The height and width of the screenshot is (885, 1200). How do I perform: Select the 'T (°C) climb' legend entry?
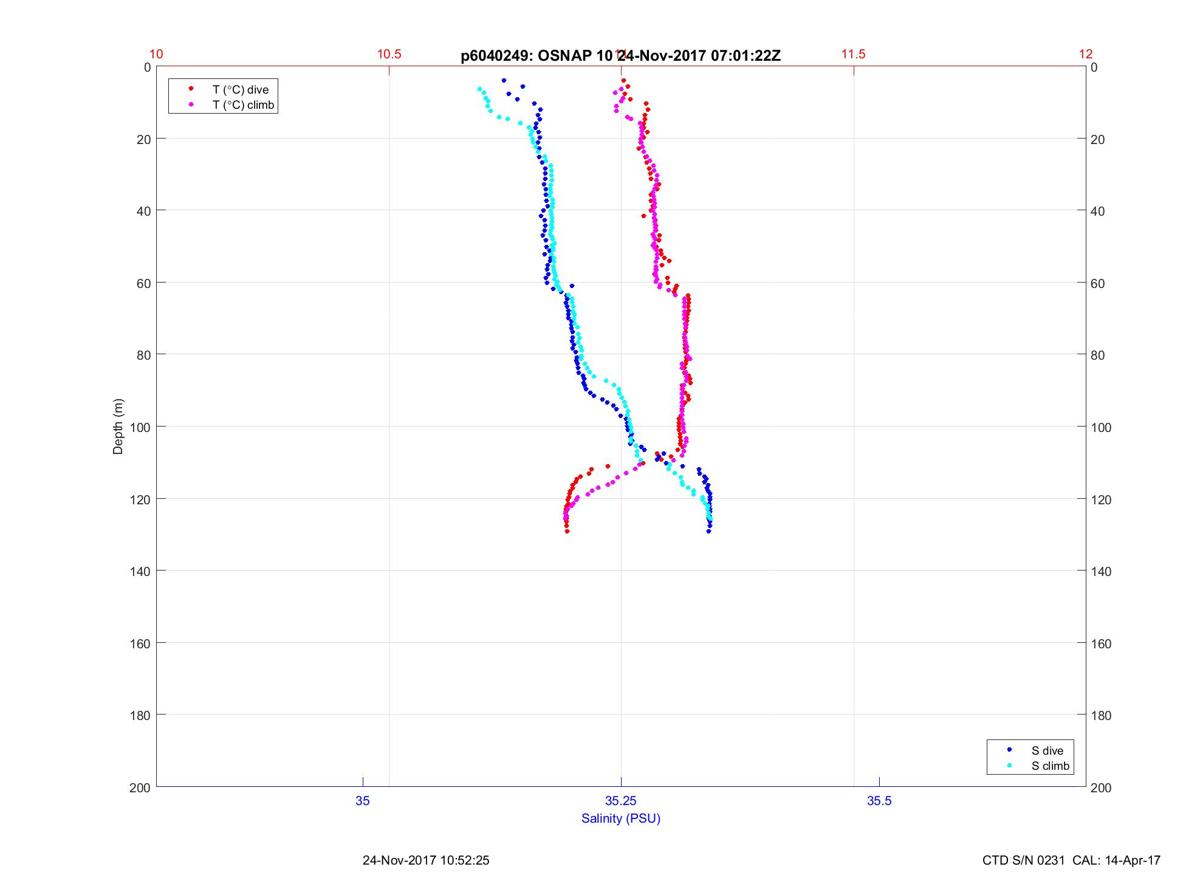point(244,105)
